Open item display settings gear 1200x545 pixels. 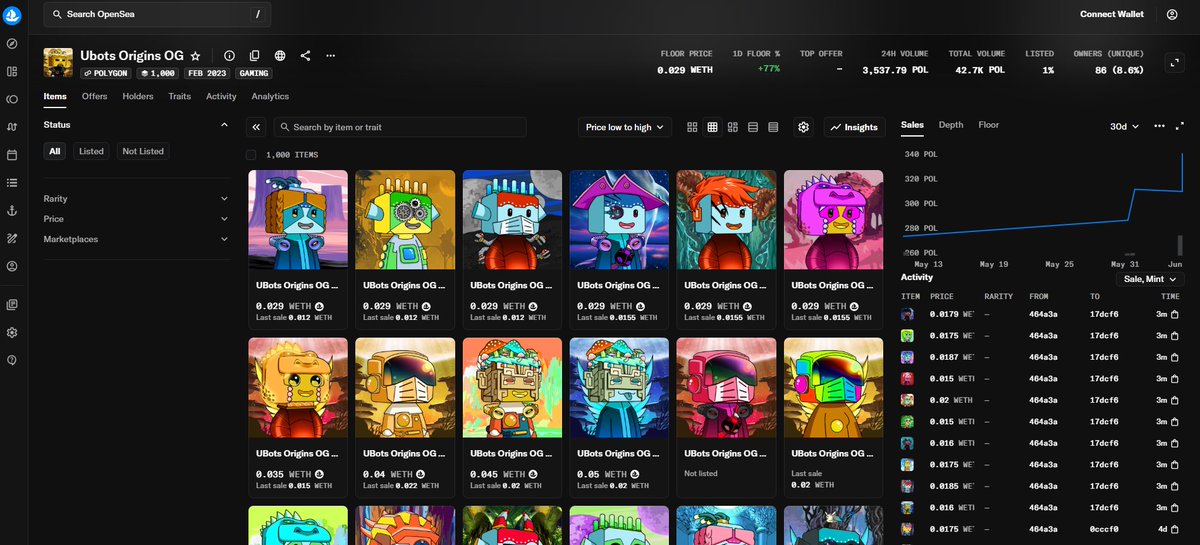(803, 127)
